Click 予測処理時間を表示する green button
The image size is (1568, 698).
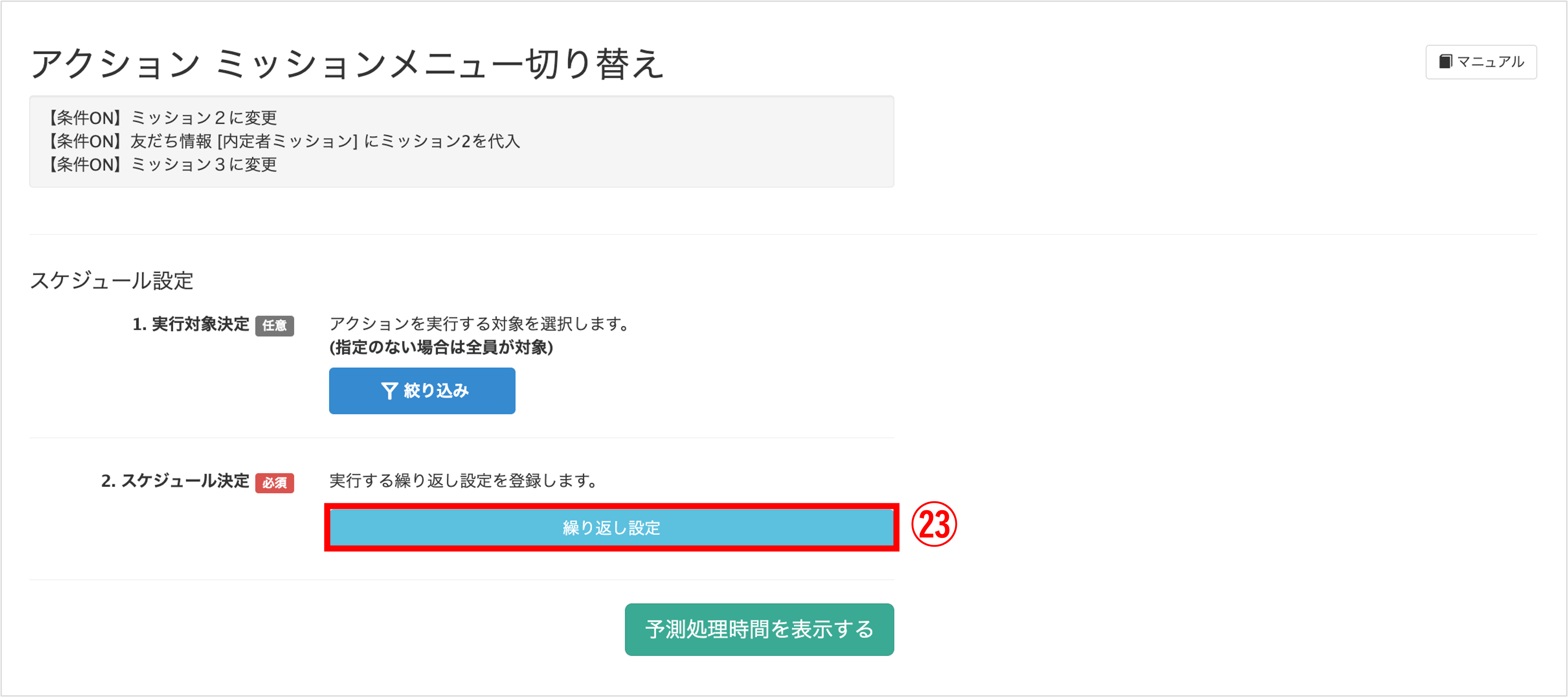point(759,629)
